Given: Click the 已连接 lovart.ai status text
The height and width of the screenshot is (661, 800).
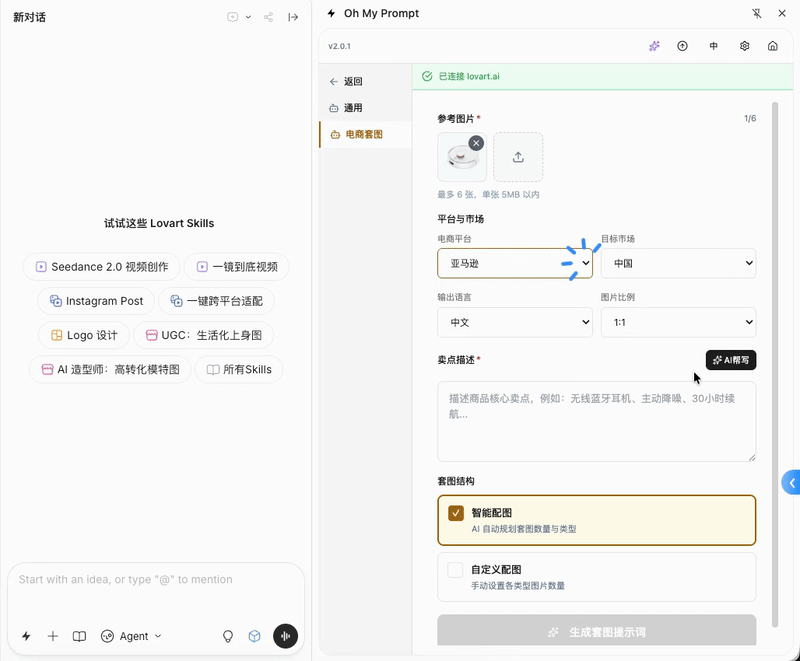Looking at the screenshot, I should pos(469,77).
